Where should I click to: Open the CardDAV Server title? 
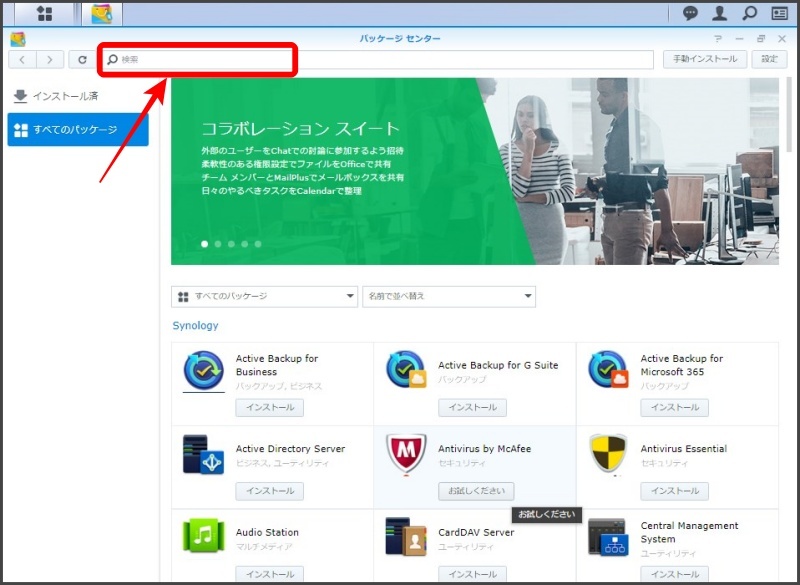point(476,532)
